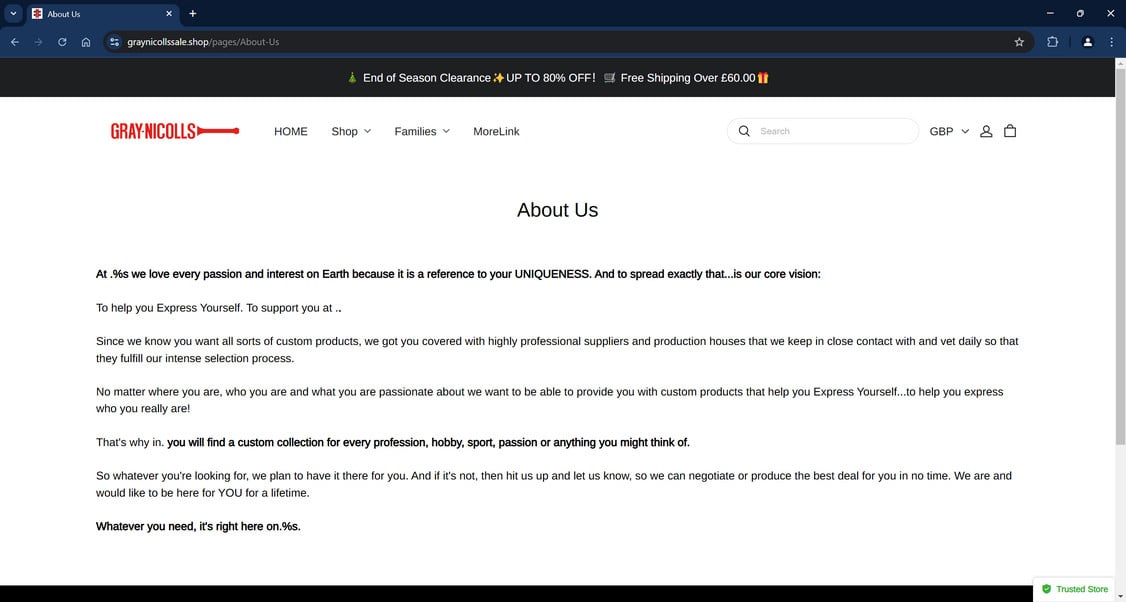The image size is (1126, 602).
Task: Click the About Us page heading
Action: click(x=557, y=210)
